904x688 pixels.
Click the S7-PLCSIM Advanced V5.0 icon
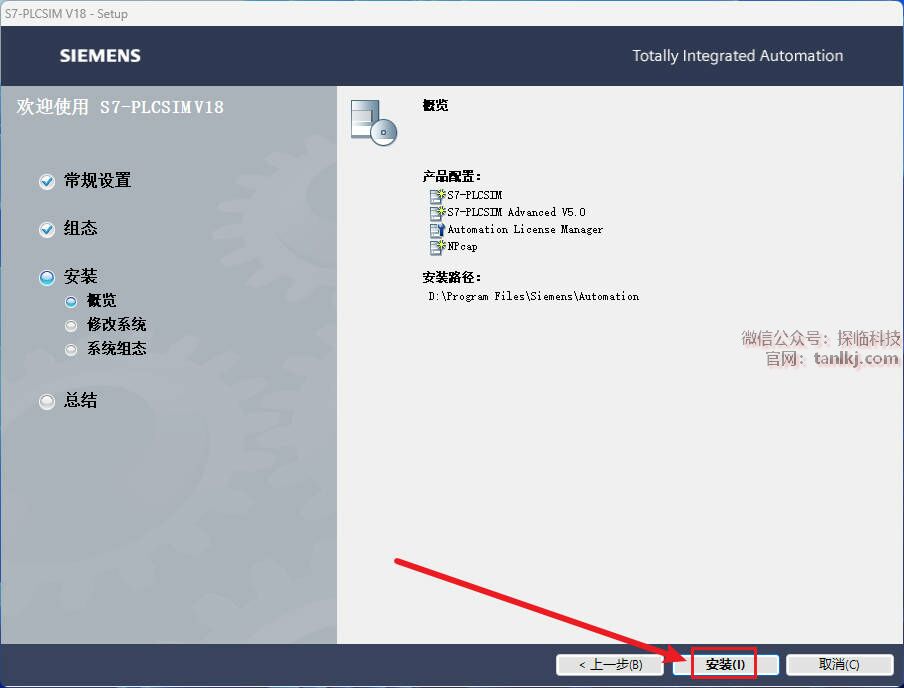pyautogui.click(x=438, y=213)
